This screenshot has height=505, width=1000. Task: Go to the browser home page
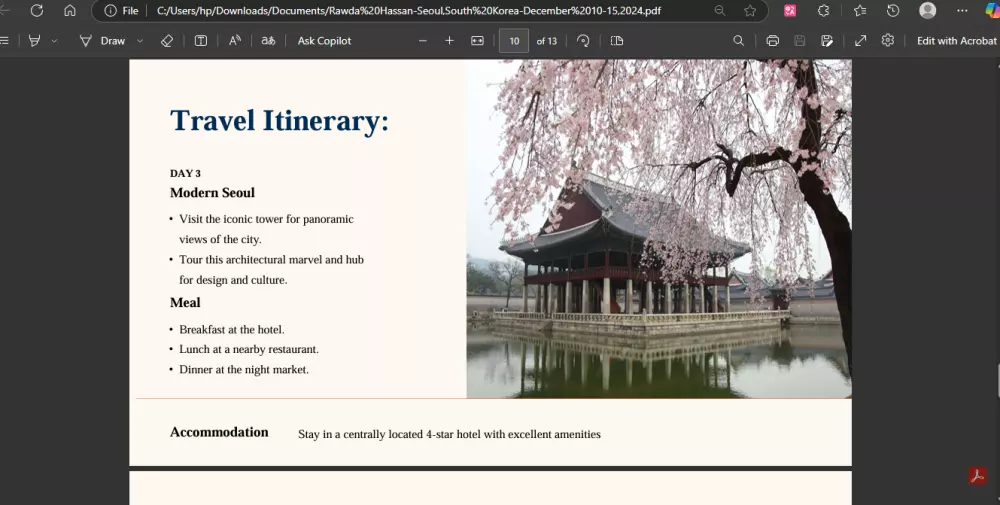(70, 11)
